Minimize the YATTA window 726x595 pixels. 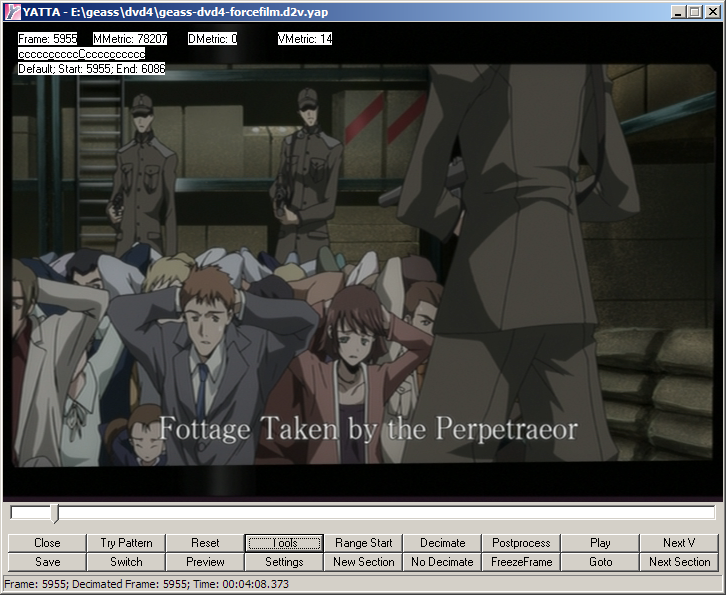pos(678,12)
